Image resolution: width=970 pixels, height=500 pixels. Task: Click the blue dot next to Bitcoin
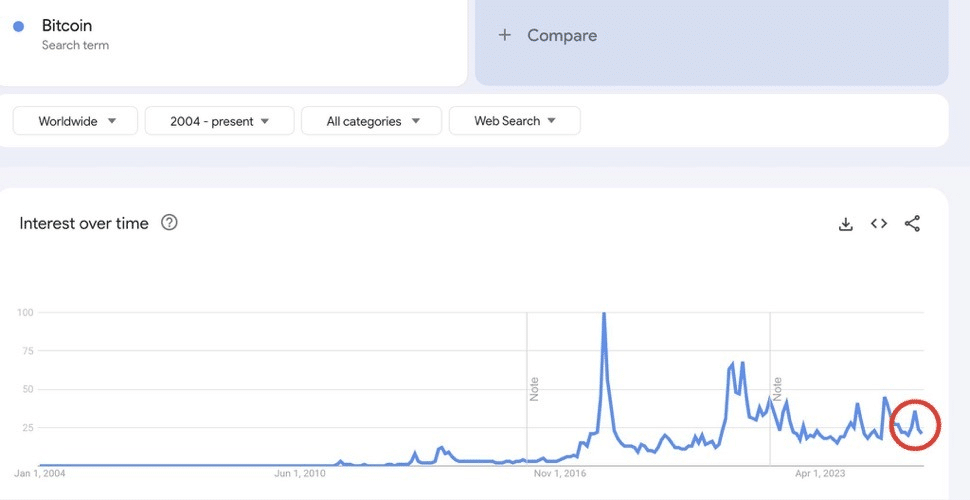18,26
